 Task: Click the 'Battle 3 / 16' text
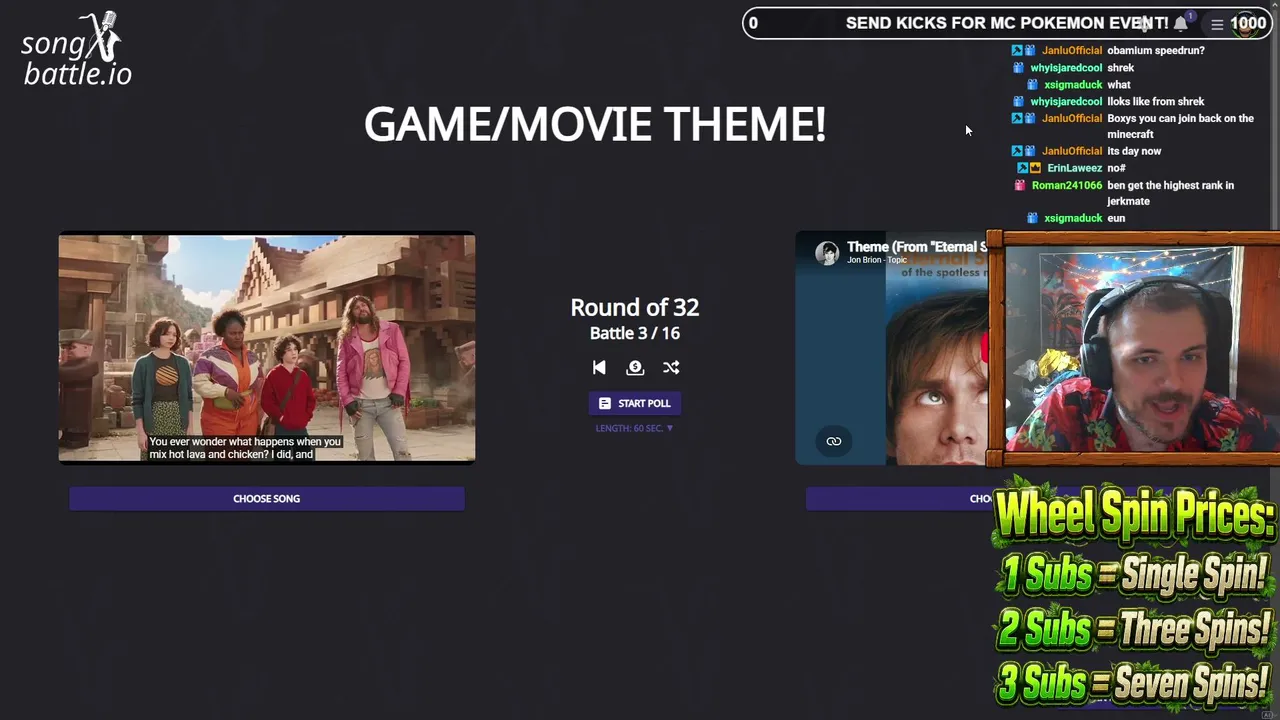(x=635, y=333)
